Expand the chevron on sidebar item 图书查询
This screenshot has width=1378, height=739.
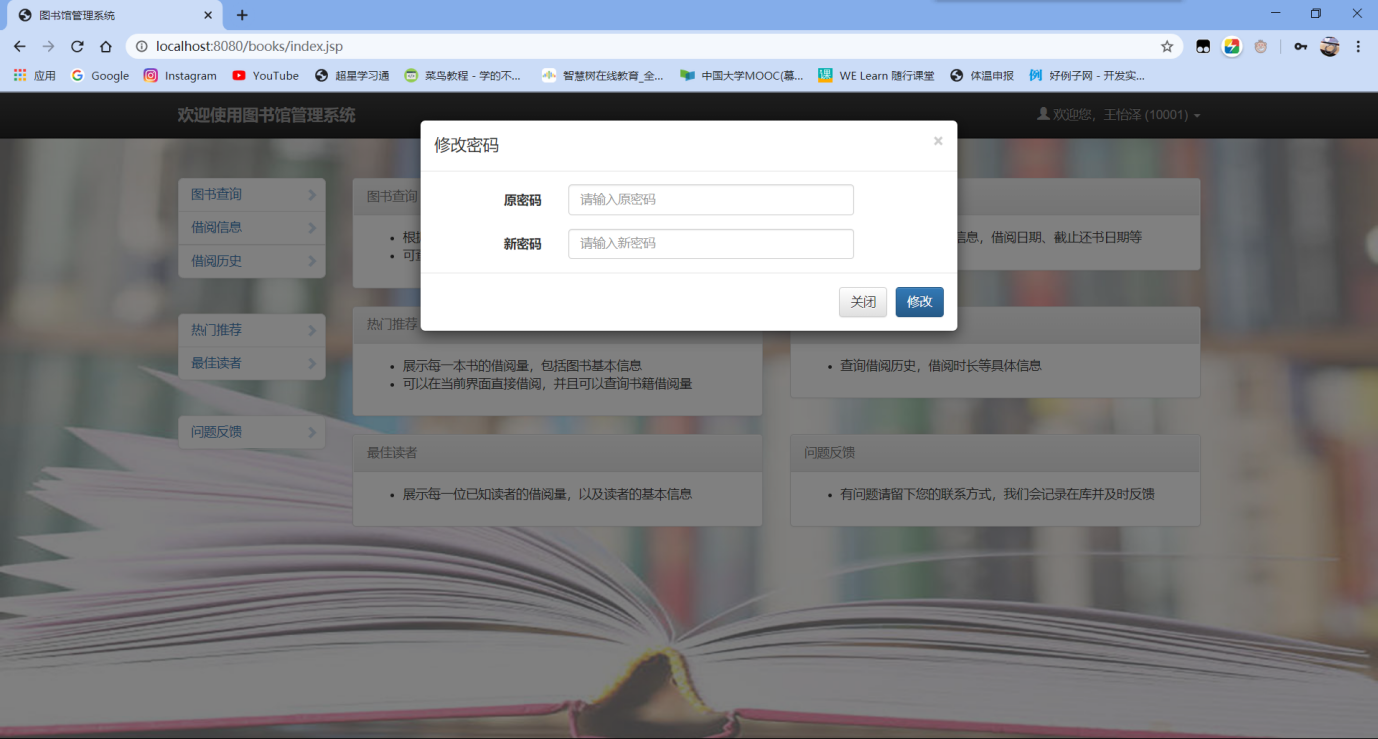[312, 195]
